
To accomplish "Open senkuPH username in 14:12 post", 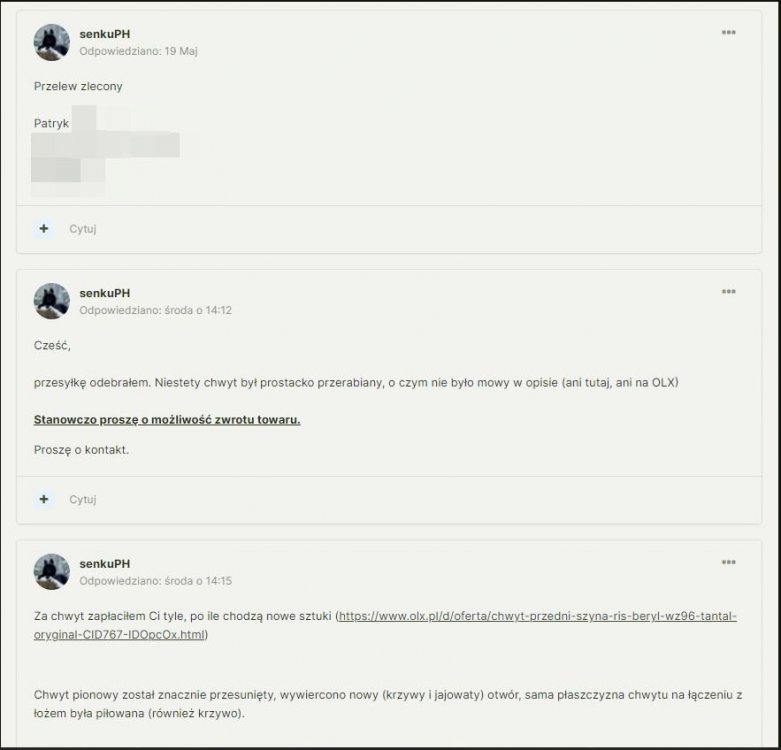I will pyautogui.click(x=105, y=293).
